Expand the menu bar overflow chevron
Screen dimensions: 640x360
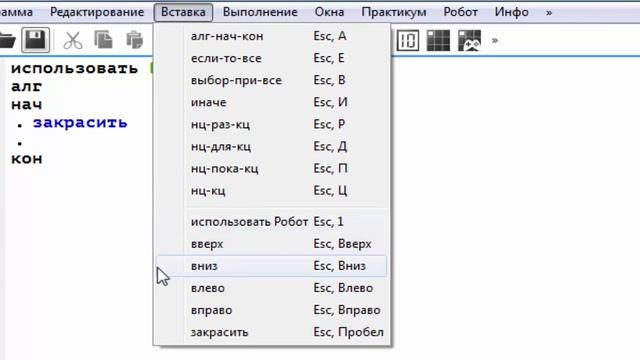coord(549,13)
